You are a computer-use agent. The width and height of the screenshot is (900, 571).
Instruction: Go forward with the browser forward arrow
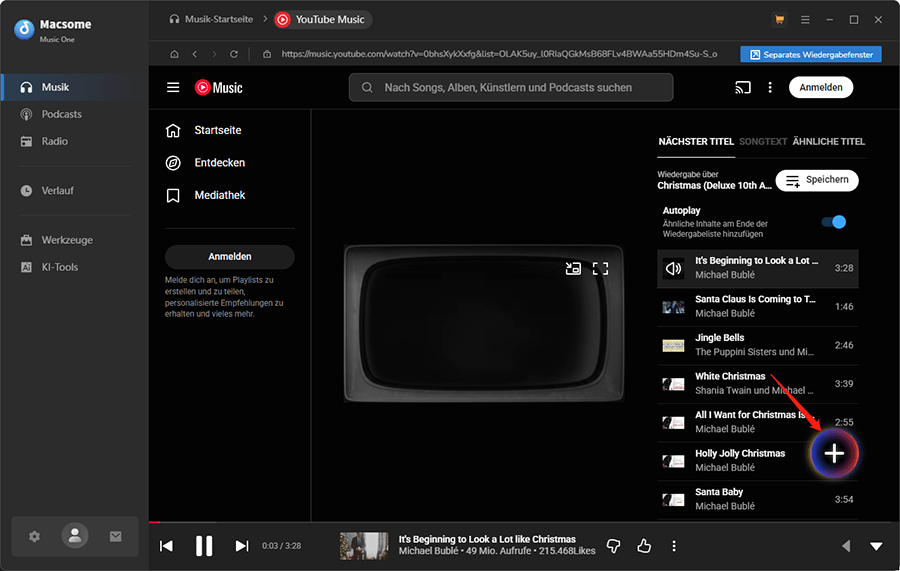click(x=214, y=54)
